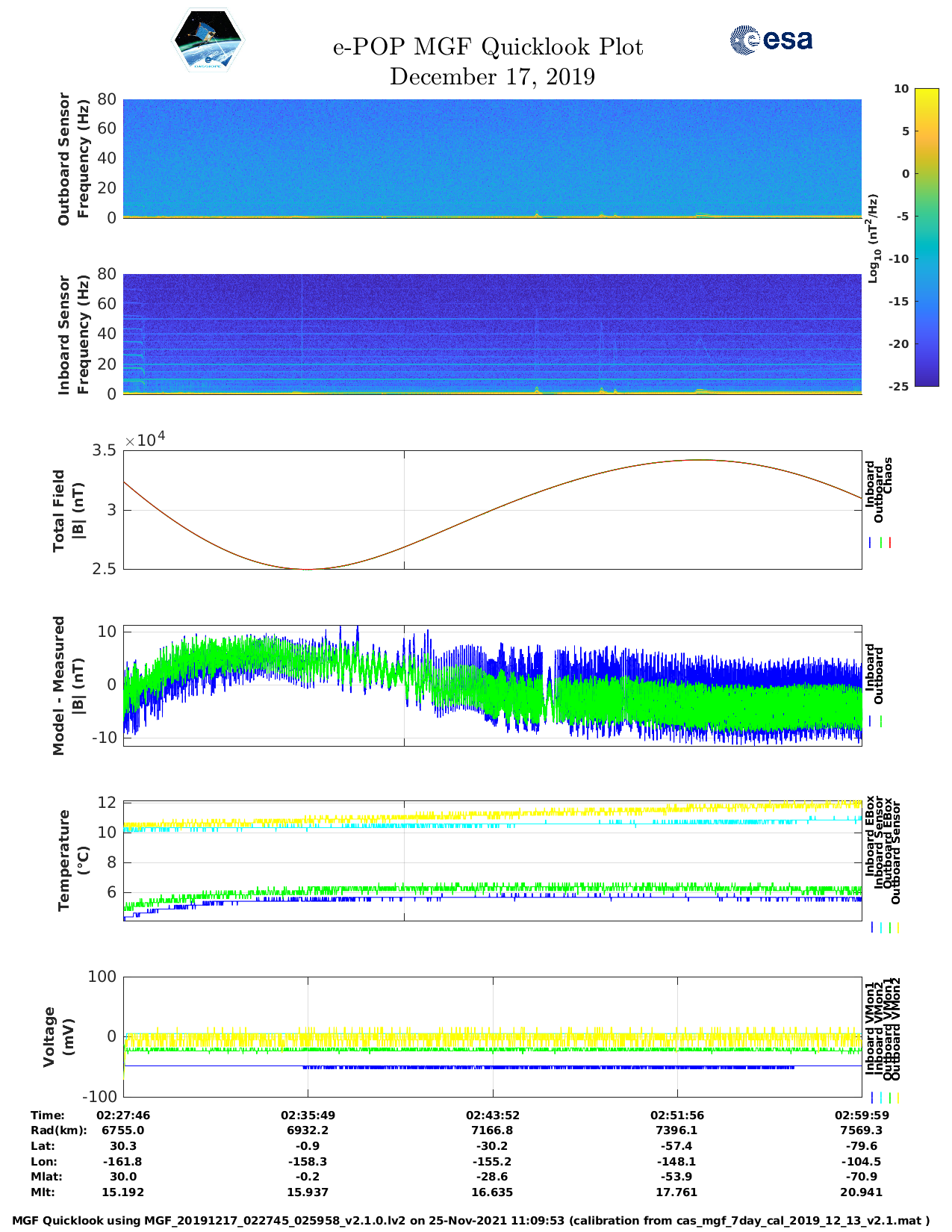
Task: Click the MGF Quicklook footer file text
Action: 470,1221
